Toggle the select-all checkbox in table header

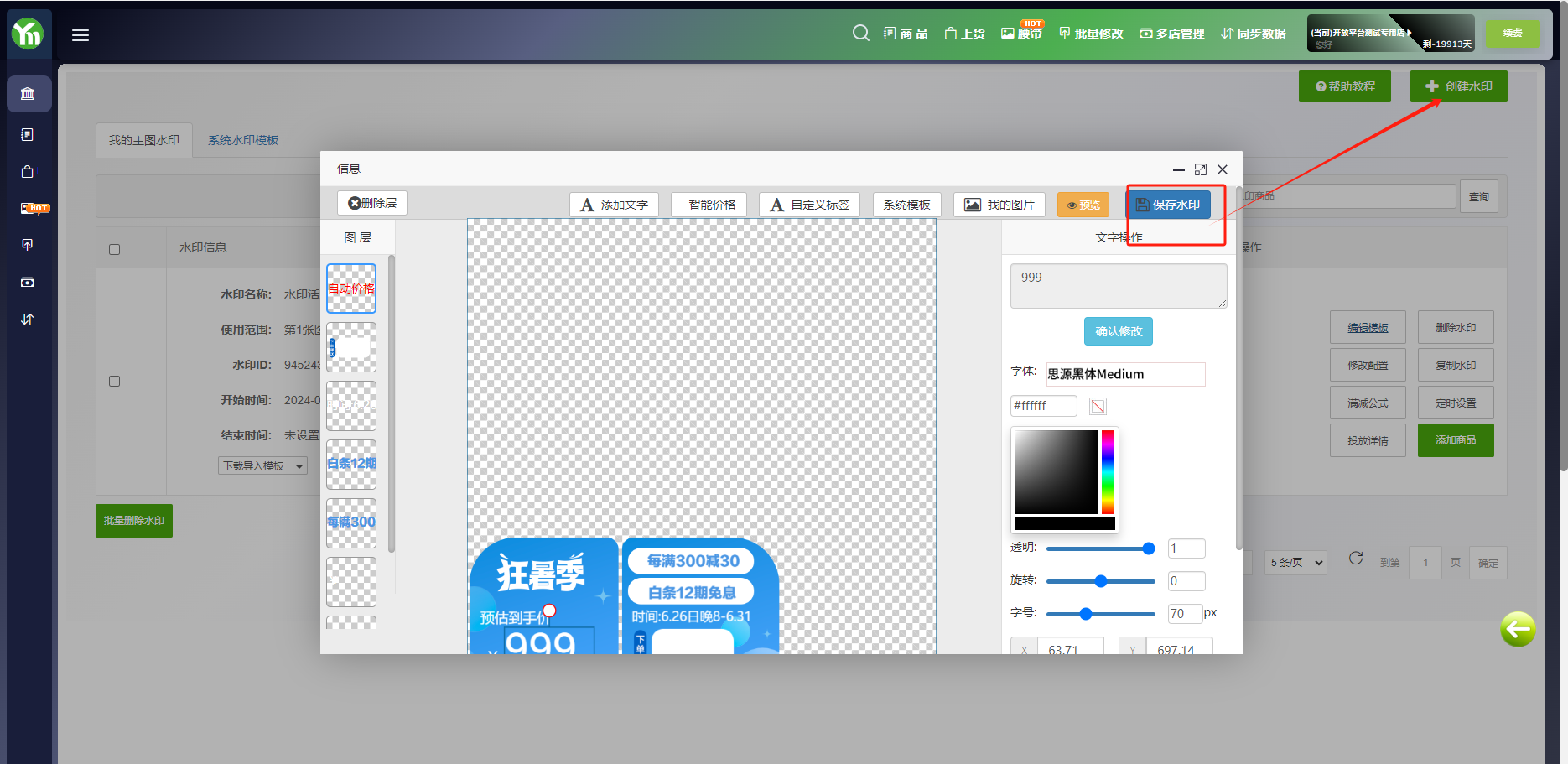pos(115,249)
